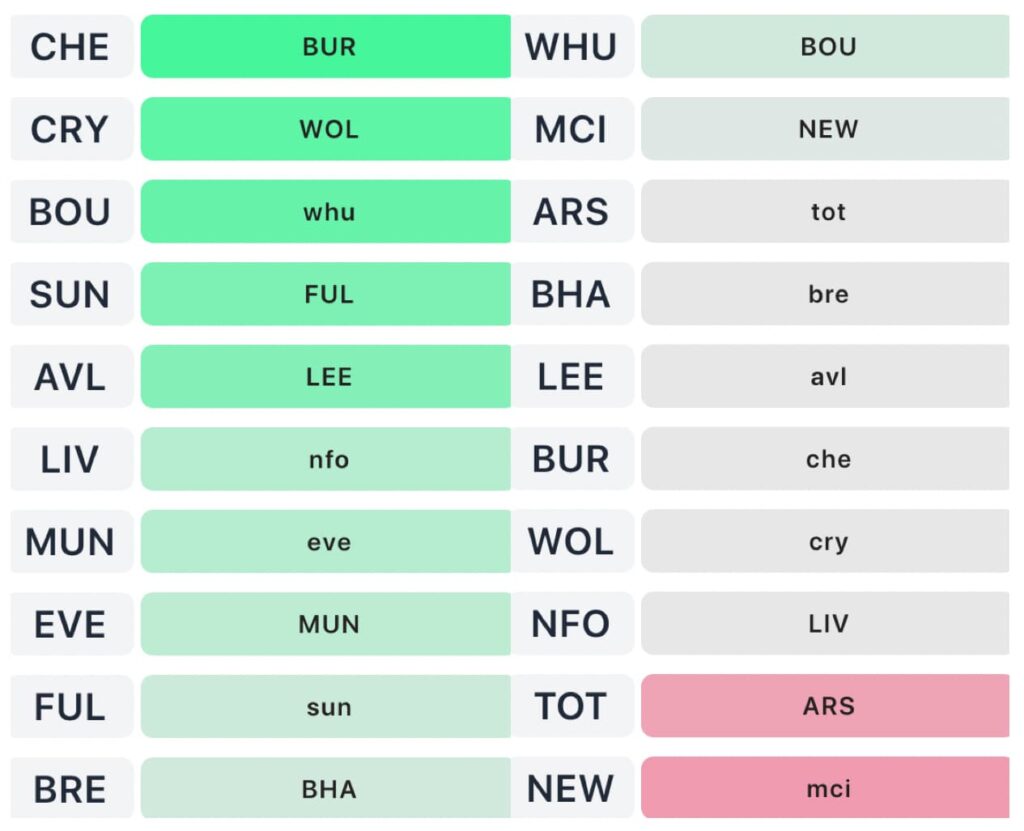Open the grey tot fixture beside ARS
The image size is (1024, 831).
[826, 212]
